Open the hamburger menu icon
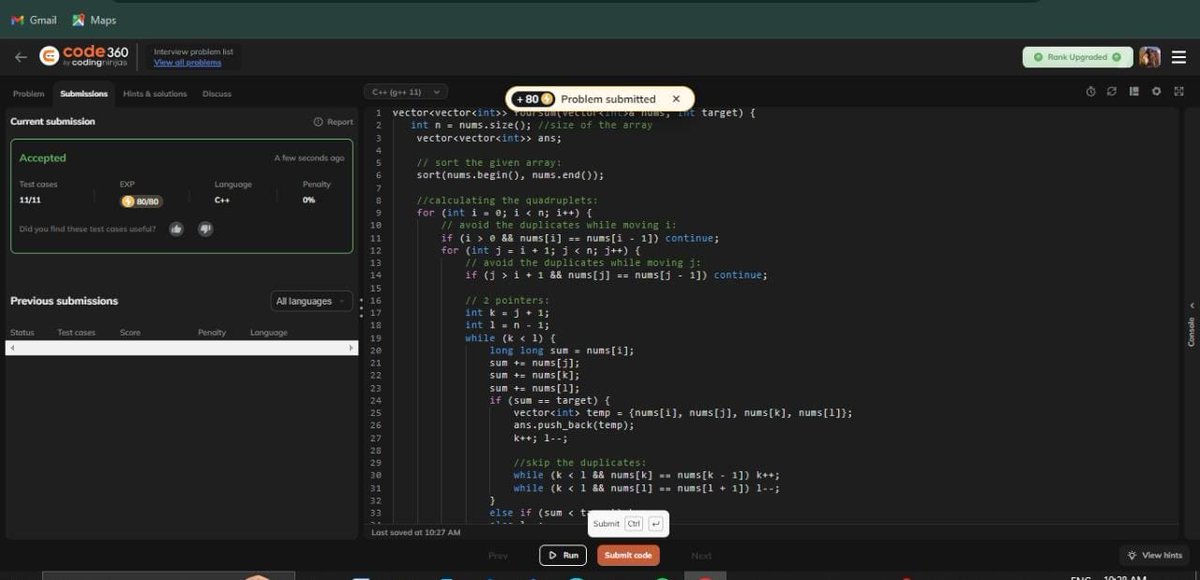The height and width of the screenshot is (580, 1200). click(1178, 57)
